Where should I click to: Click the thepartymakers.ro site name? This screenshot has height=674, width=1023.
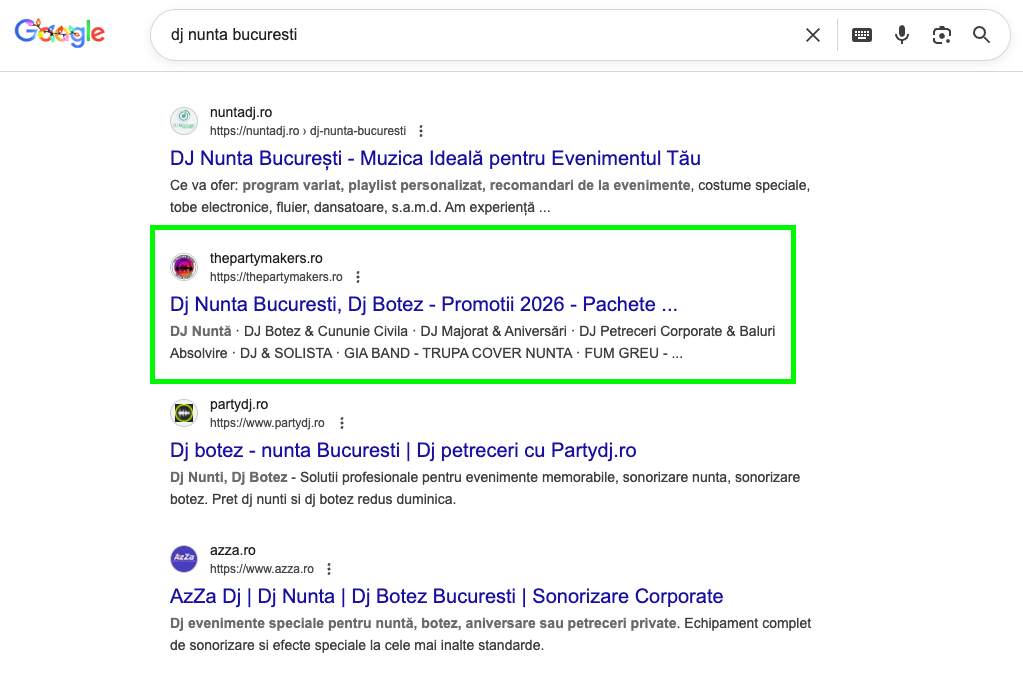click(x=266, y=258)
